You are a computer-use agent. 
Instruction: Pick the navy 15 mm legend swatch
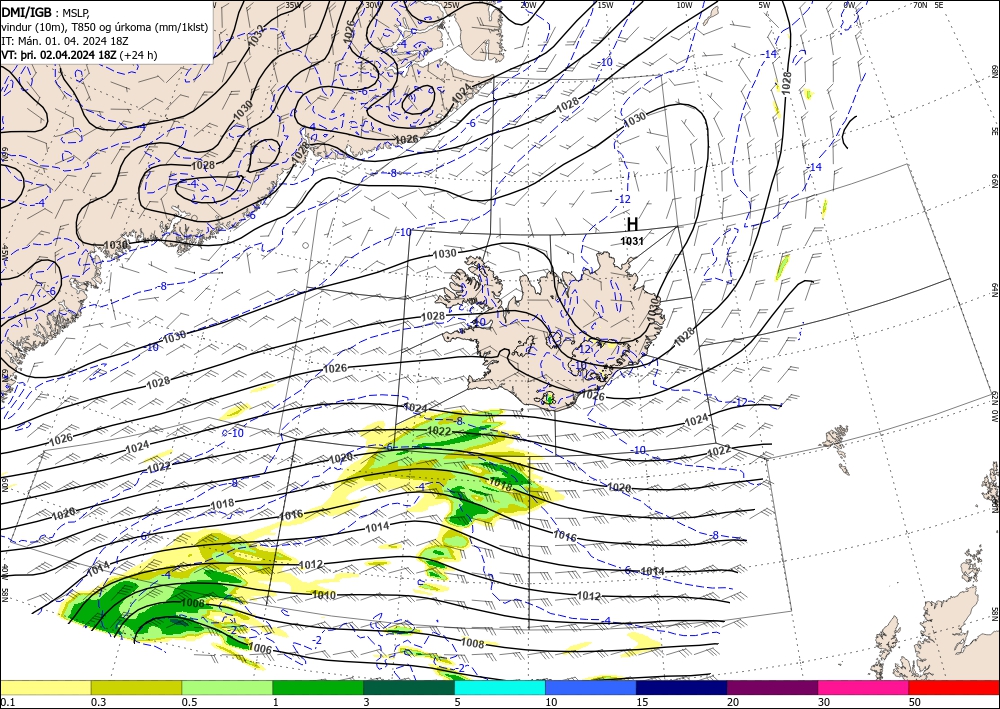(x=682, y=687)
